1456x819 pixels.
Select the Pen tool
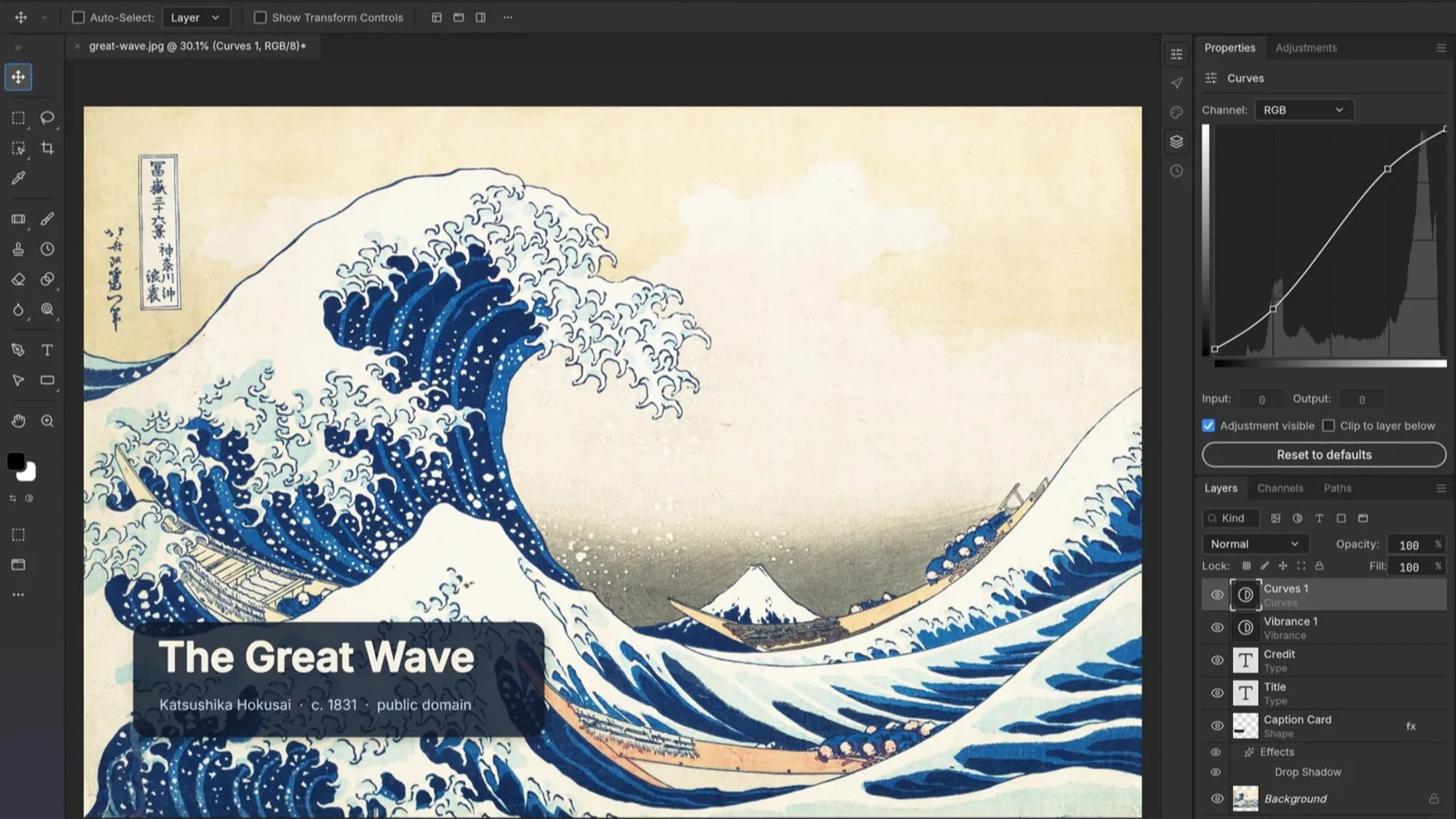[18, 350]
